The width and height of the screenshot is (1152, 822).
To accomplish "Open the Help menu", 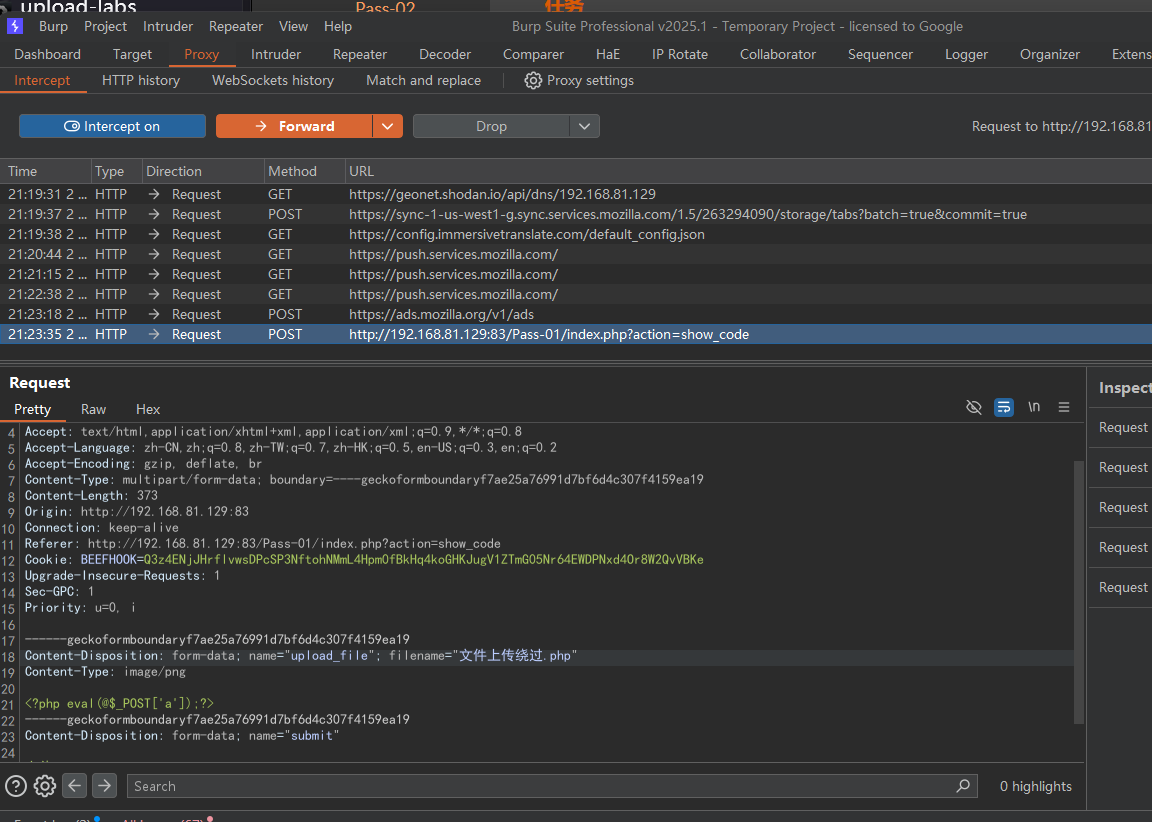I will tap(338, 26).
